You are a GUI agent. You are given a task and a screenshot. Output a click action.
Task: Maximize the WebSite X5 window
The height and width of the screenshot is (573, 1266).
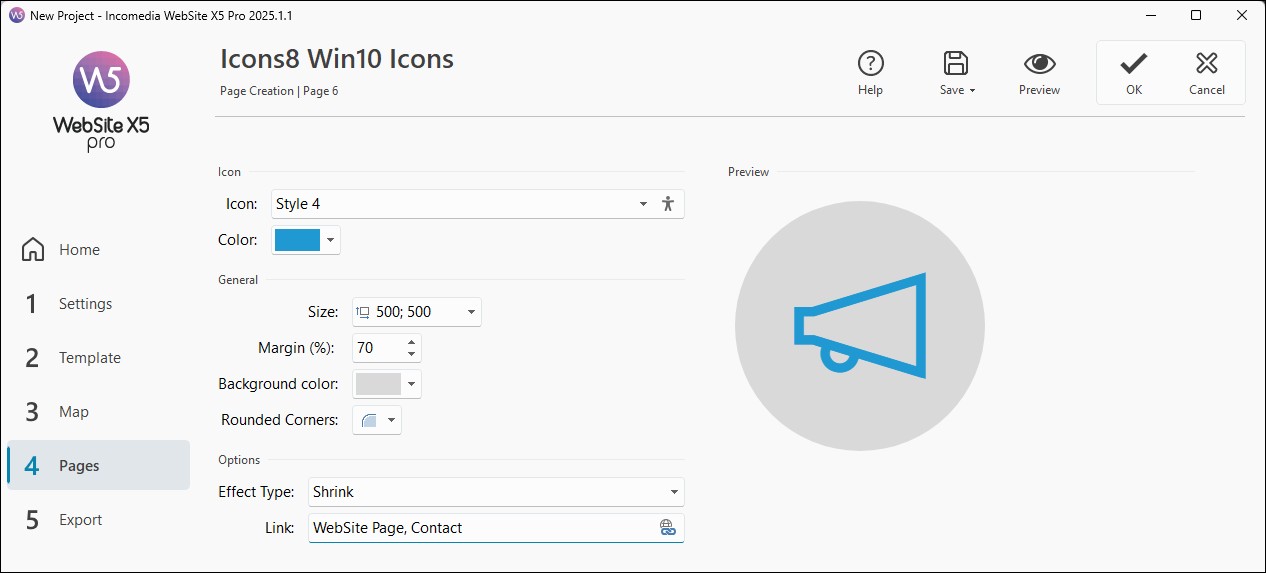pyautogui.click(x=1196, y=16)
